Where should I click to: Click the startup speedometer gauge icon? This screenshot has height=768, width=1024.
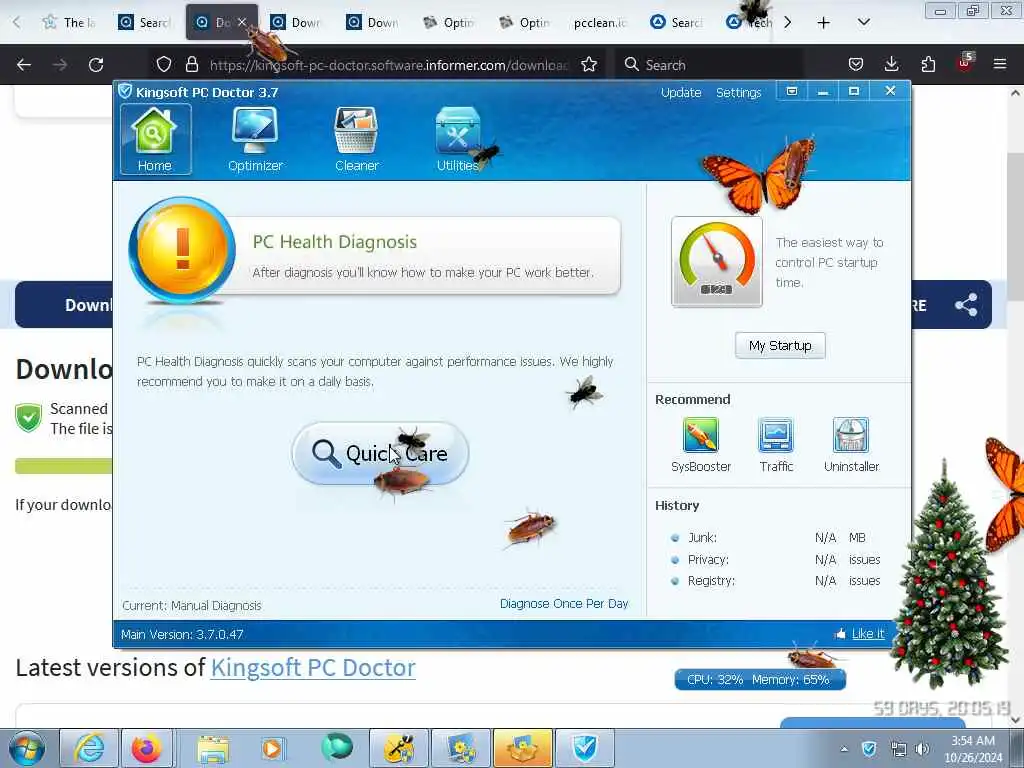pyautogui.click(x=716, y=261)
